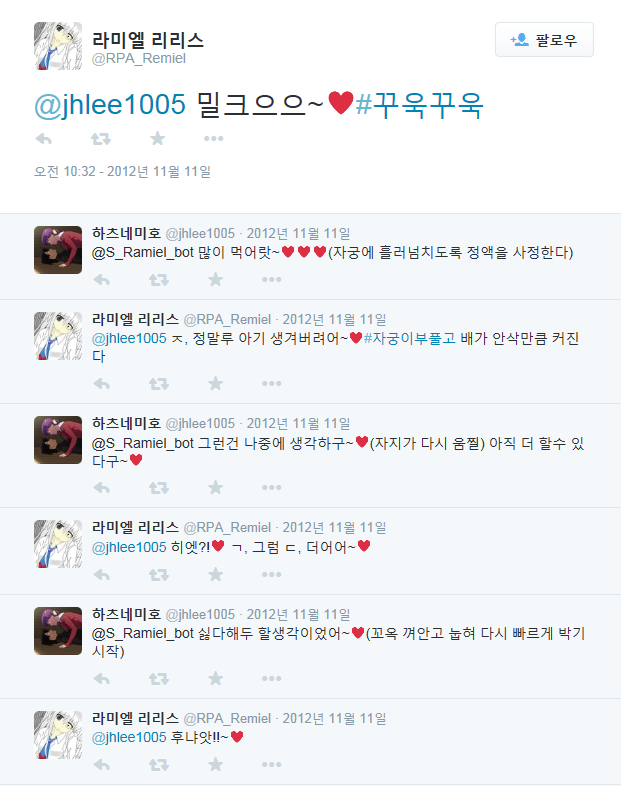The width and height of the screenshot is (621, 786).
Task: Retweet first 하츠네미호 reply
Action: (x=159, y=280)
